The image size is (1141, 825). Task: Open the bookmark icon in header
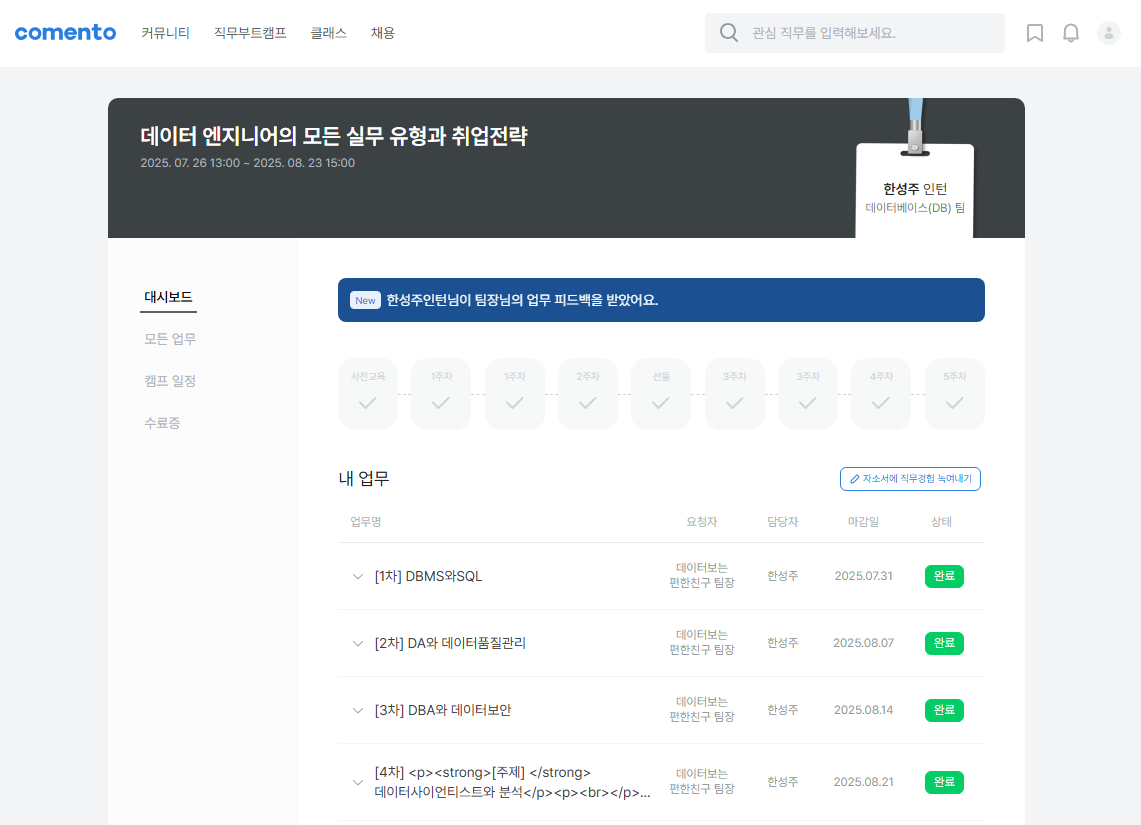pyautogui.click(x=1035, y=33)
